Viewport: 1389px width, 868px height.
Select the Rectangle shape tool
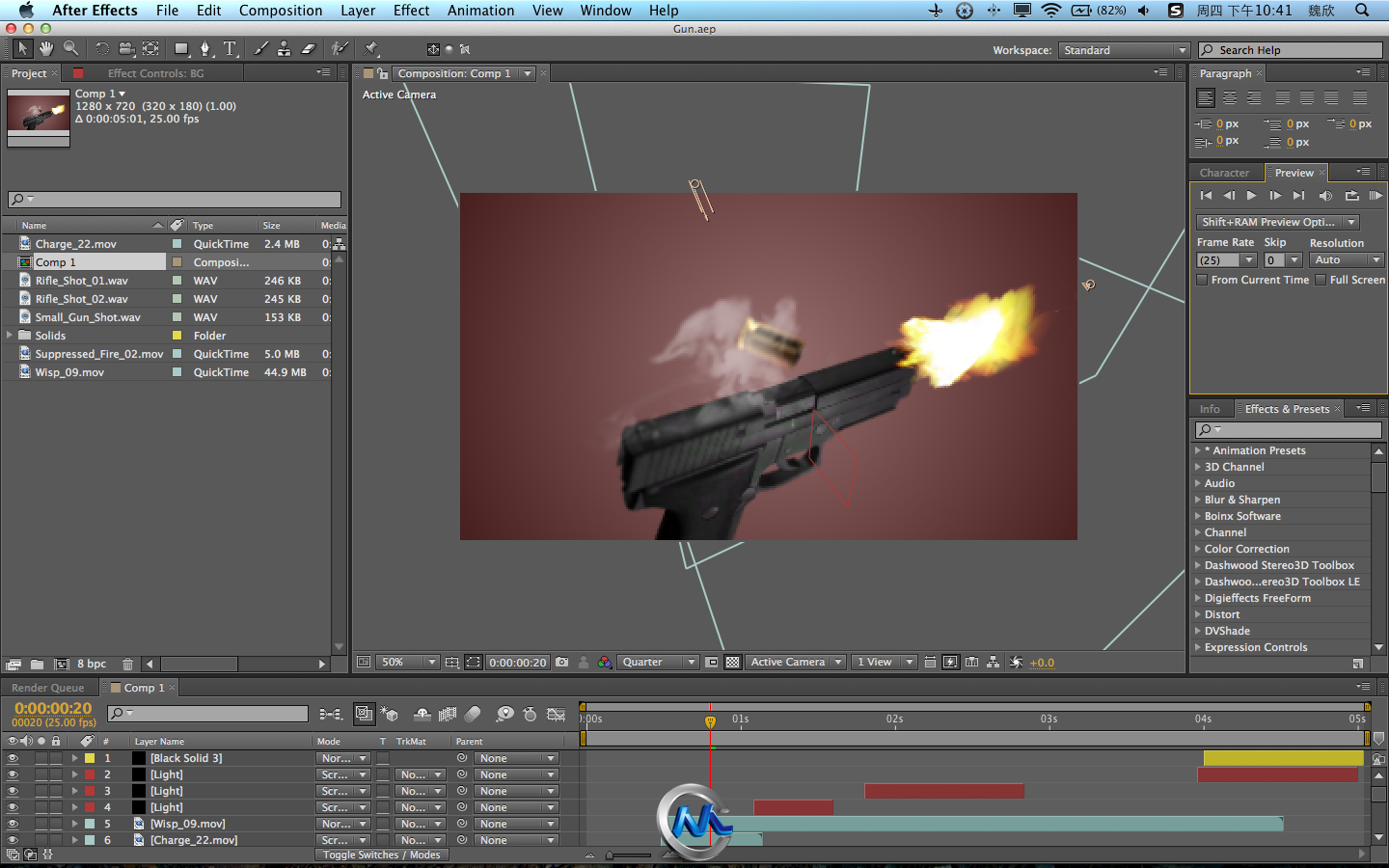click(181, 48)
